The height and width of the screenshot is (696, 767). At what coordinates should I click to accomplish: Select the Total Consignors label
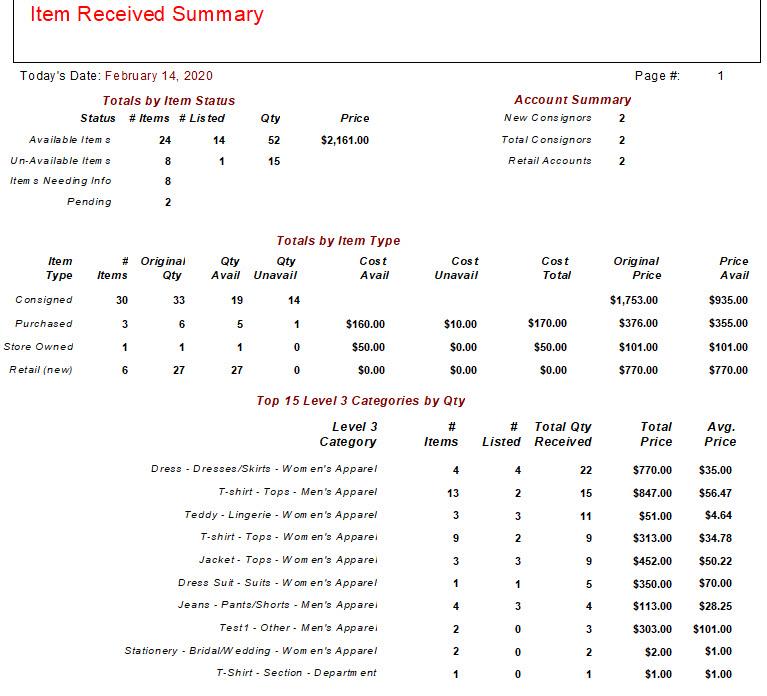[546, 140]
